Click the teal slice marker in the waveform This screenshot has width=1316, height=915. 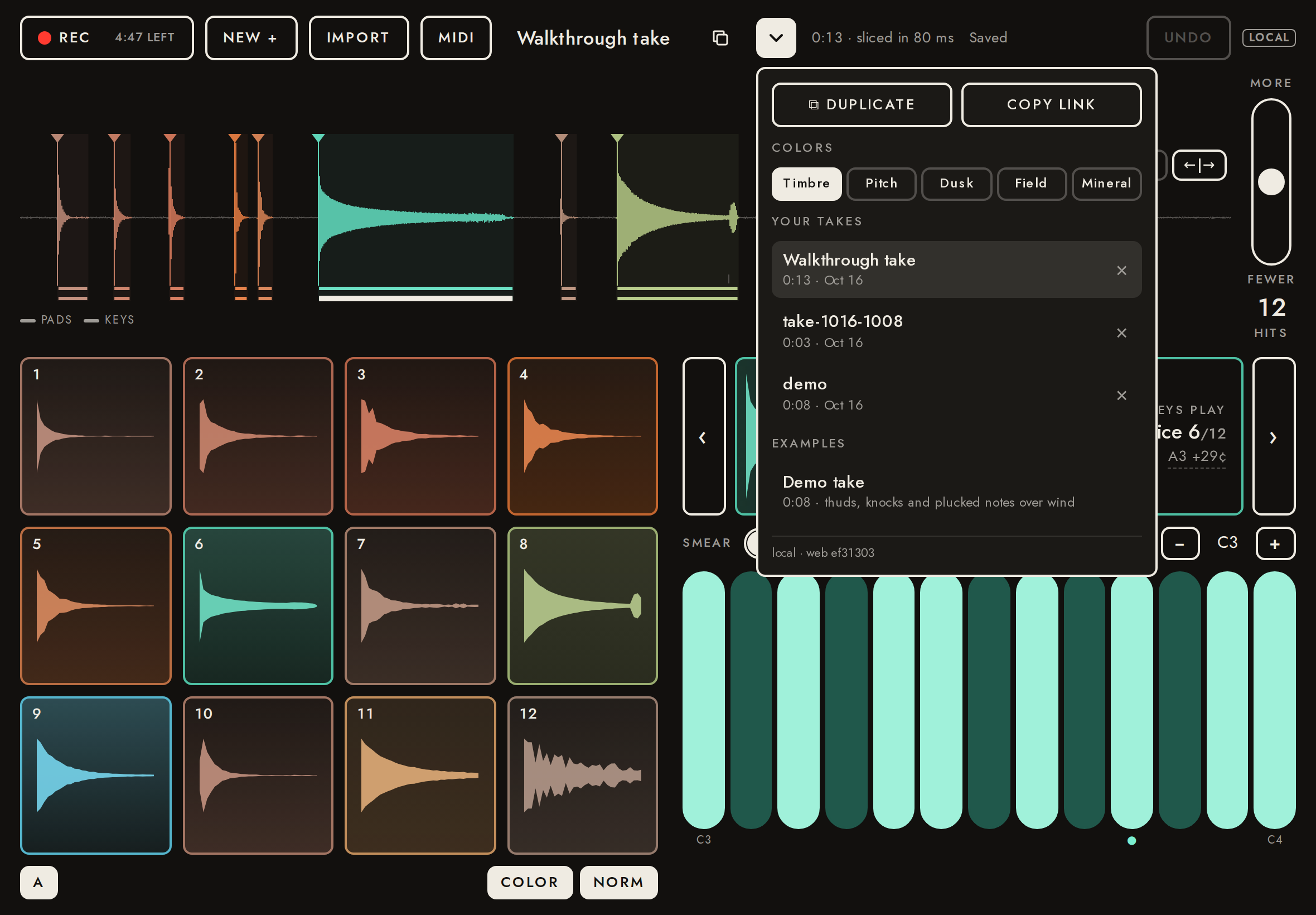(x=318, y=138)
